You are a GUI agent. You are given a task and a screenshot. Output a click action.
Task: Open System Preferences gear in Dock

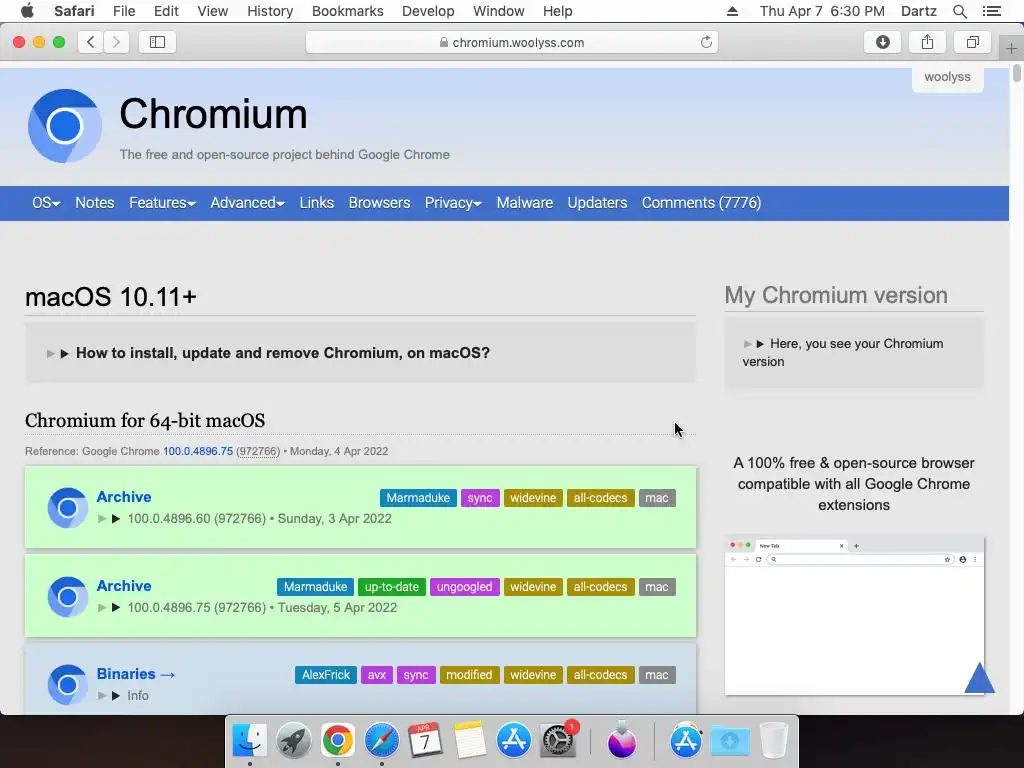(558, 741)
